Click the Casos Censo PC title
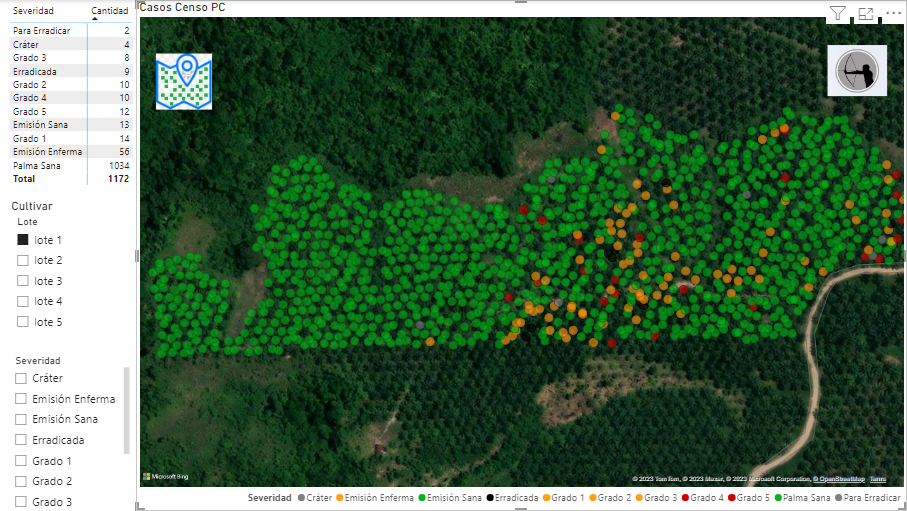907x511 pixels. coord(182,8)
